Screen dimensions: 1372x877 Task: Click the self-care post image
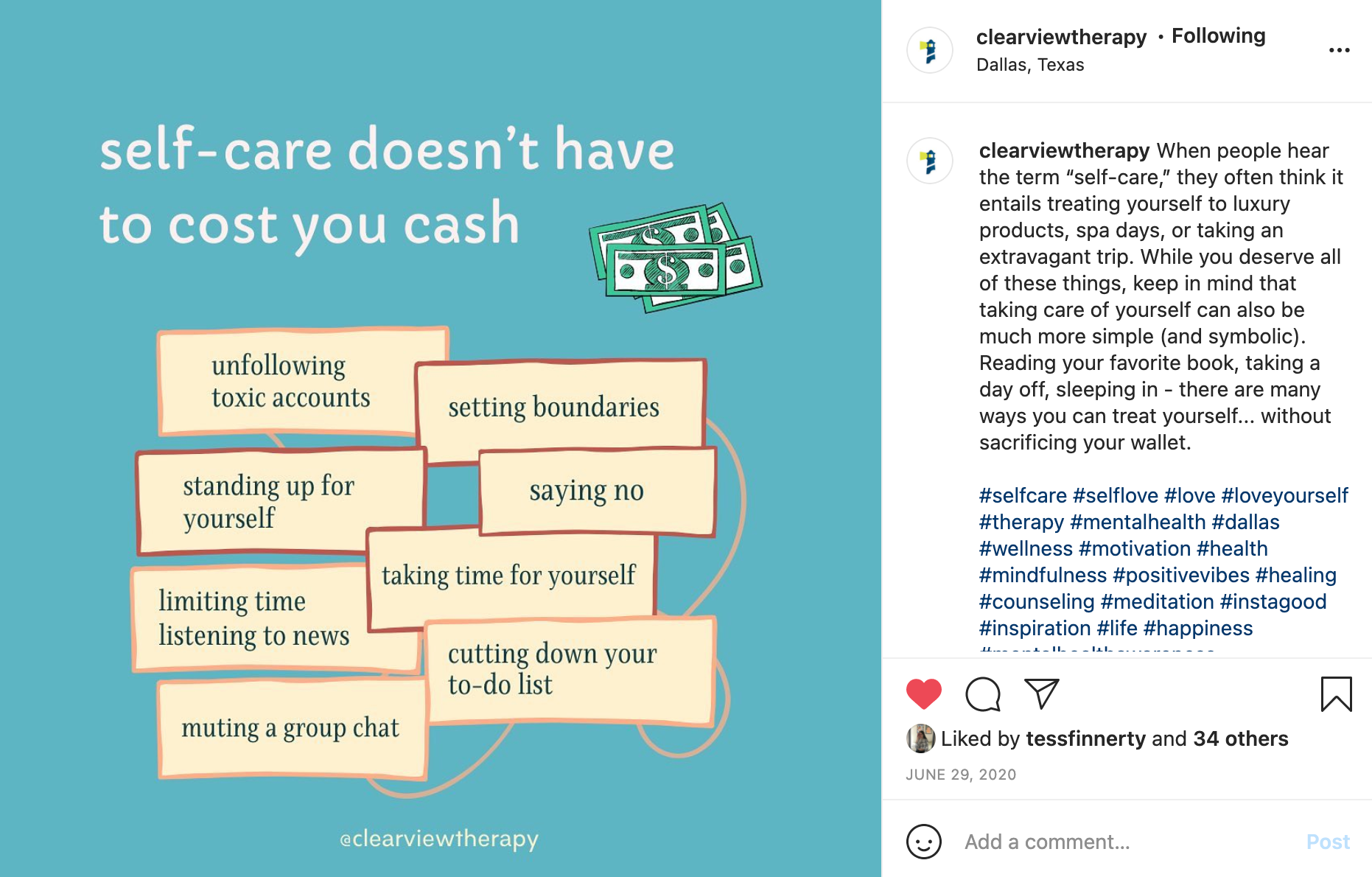[441, 438]
